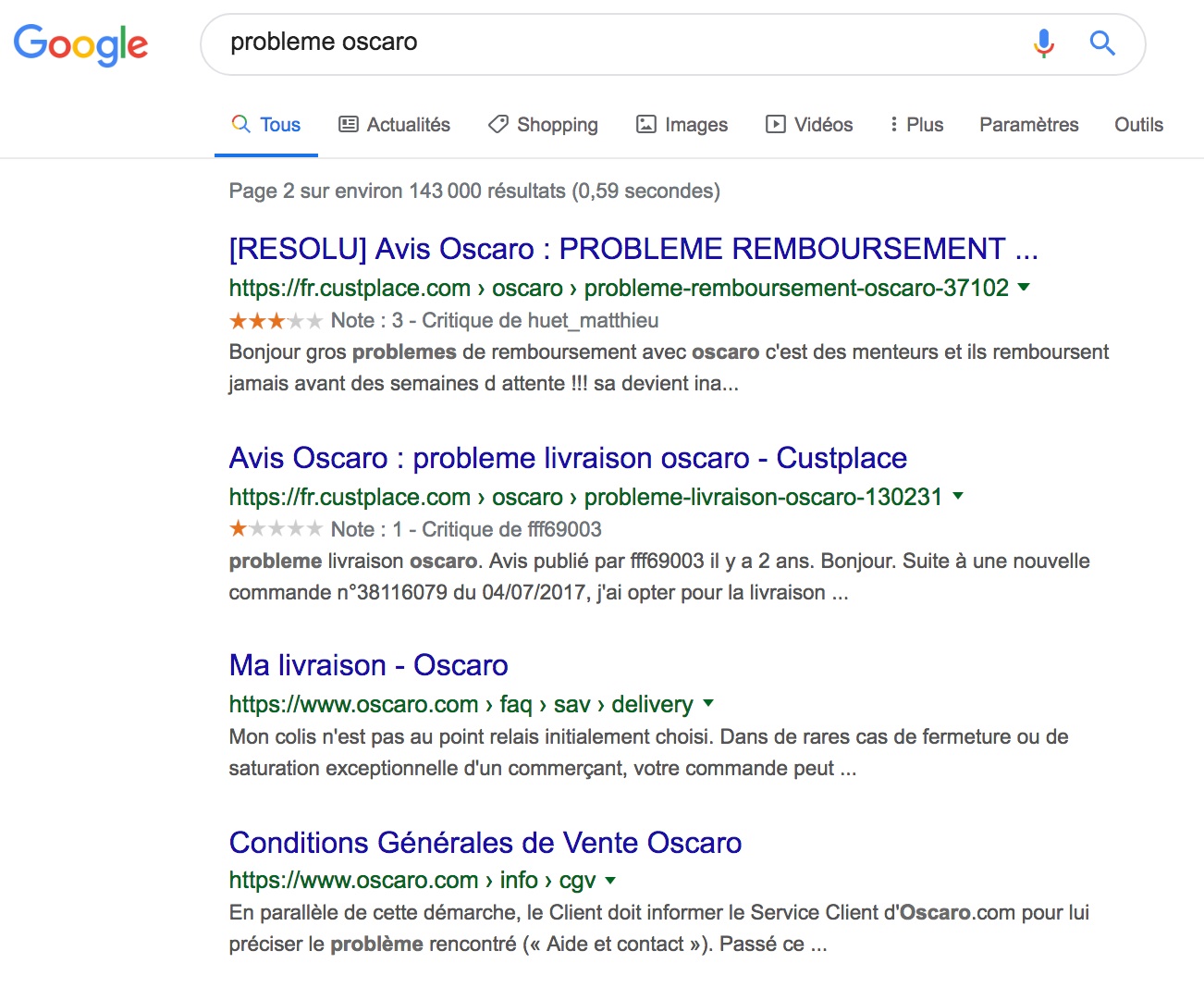The width and height of the screenshot is (1204, 988).
Task: Open Paramètres menu
Action: [1028, 125]
